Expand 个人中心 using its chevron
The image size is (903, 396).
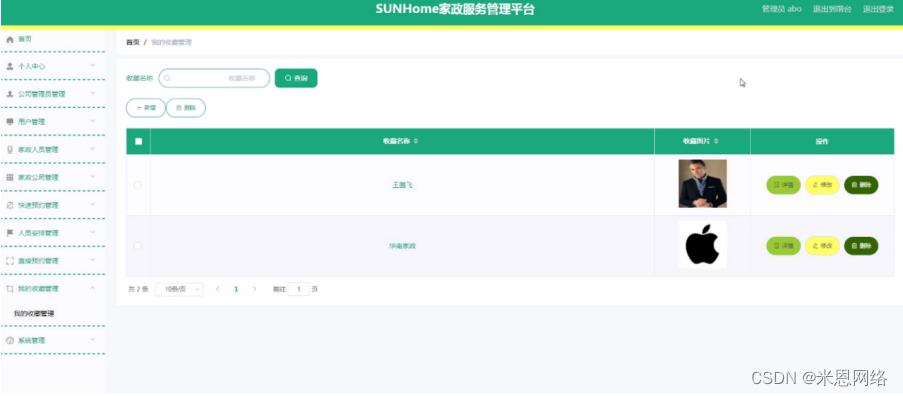point(92,66)
